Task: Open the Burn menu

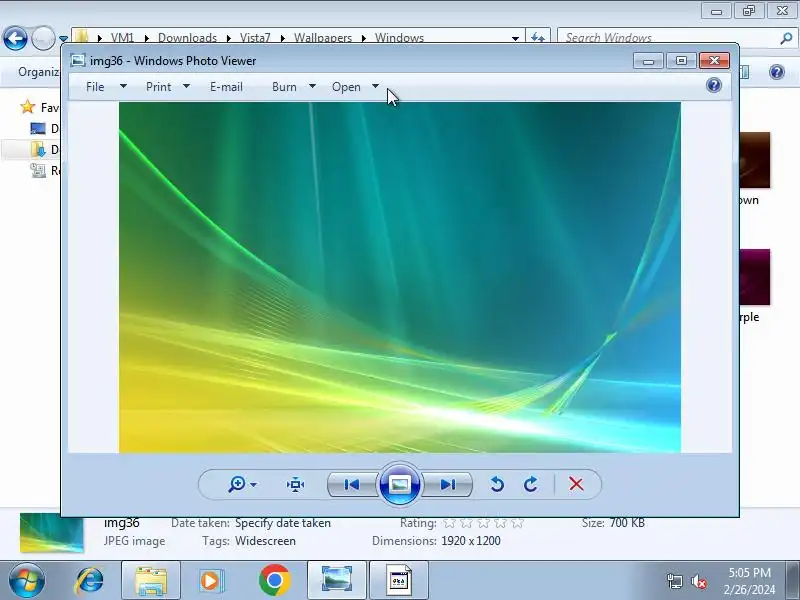Action: click(x=284, y=87)
